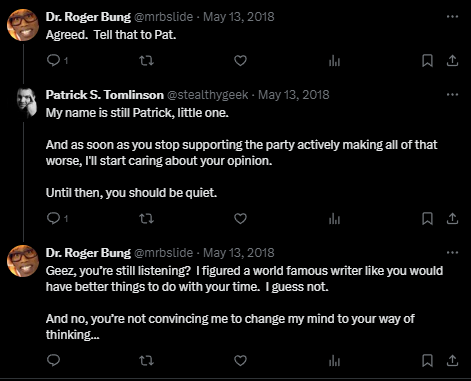Share Patrick S. Tomlinson's tweet
This screenshot has width=471, height=381.
click(452, 219)
